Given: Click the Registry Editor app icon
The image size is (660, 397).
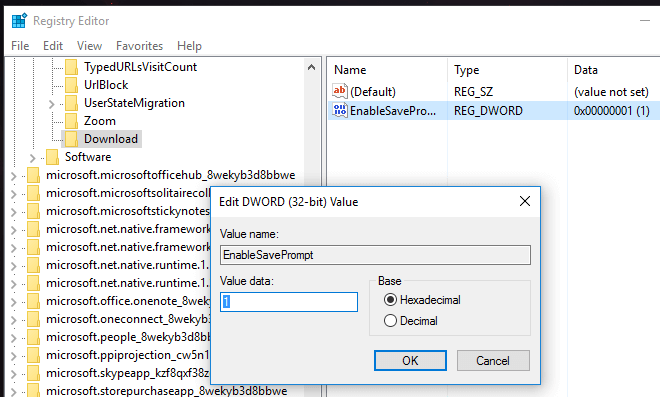Looking at the screenshot, I should (19, 20).
